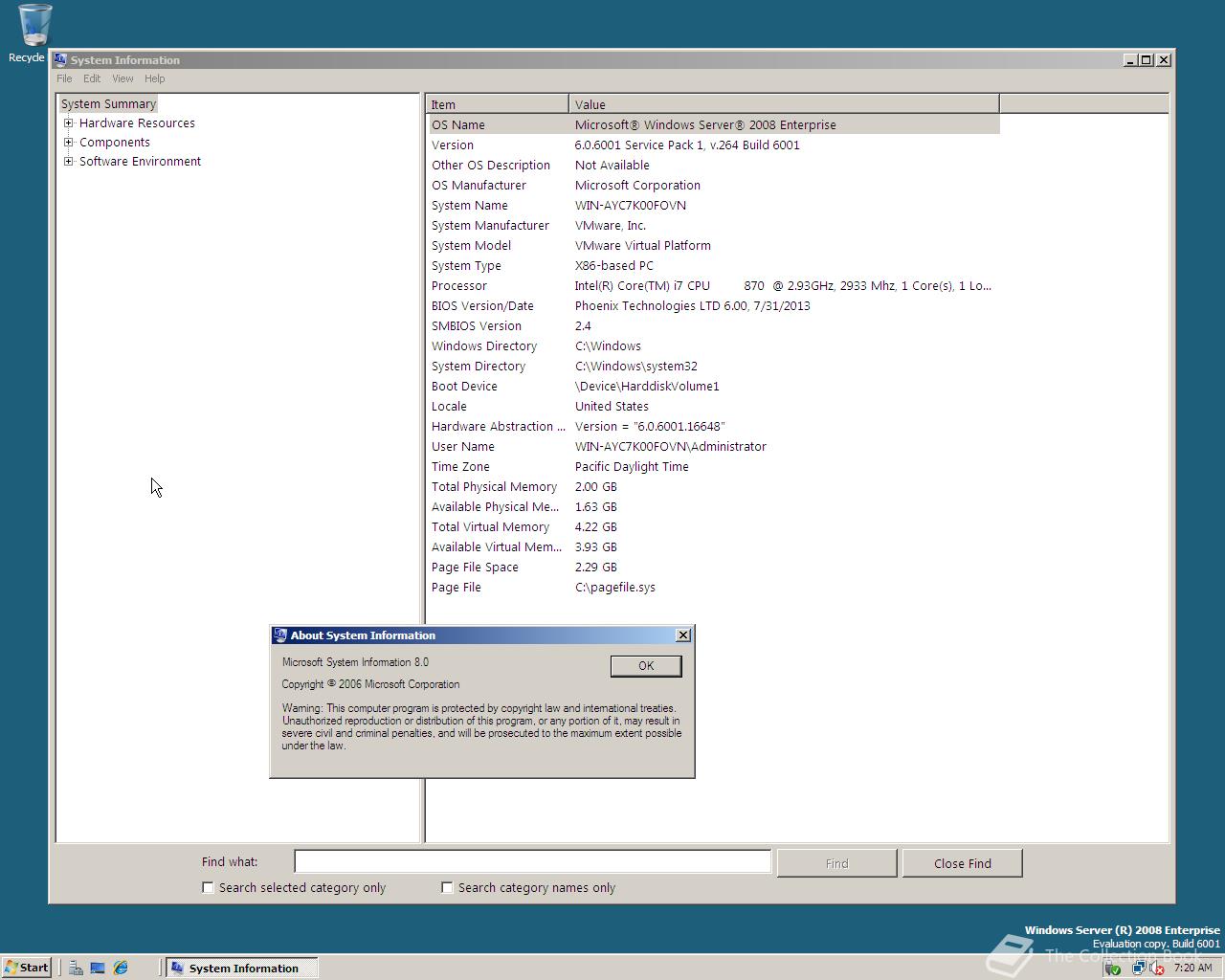1225x980 pixels.
Task: Enable Search selected category only checkbox
Action: [x=208, y=887]
